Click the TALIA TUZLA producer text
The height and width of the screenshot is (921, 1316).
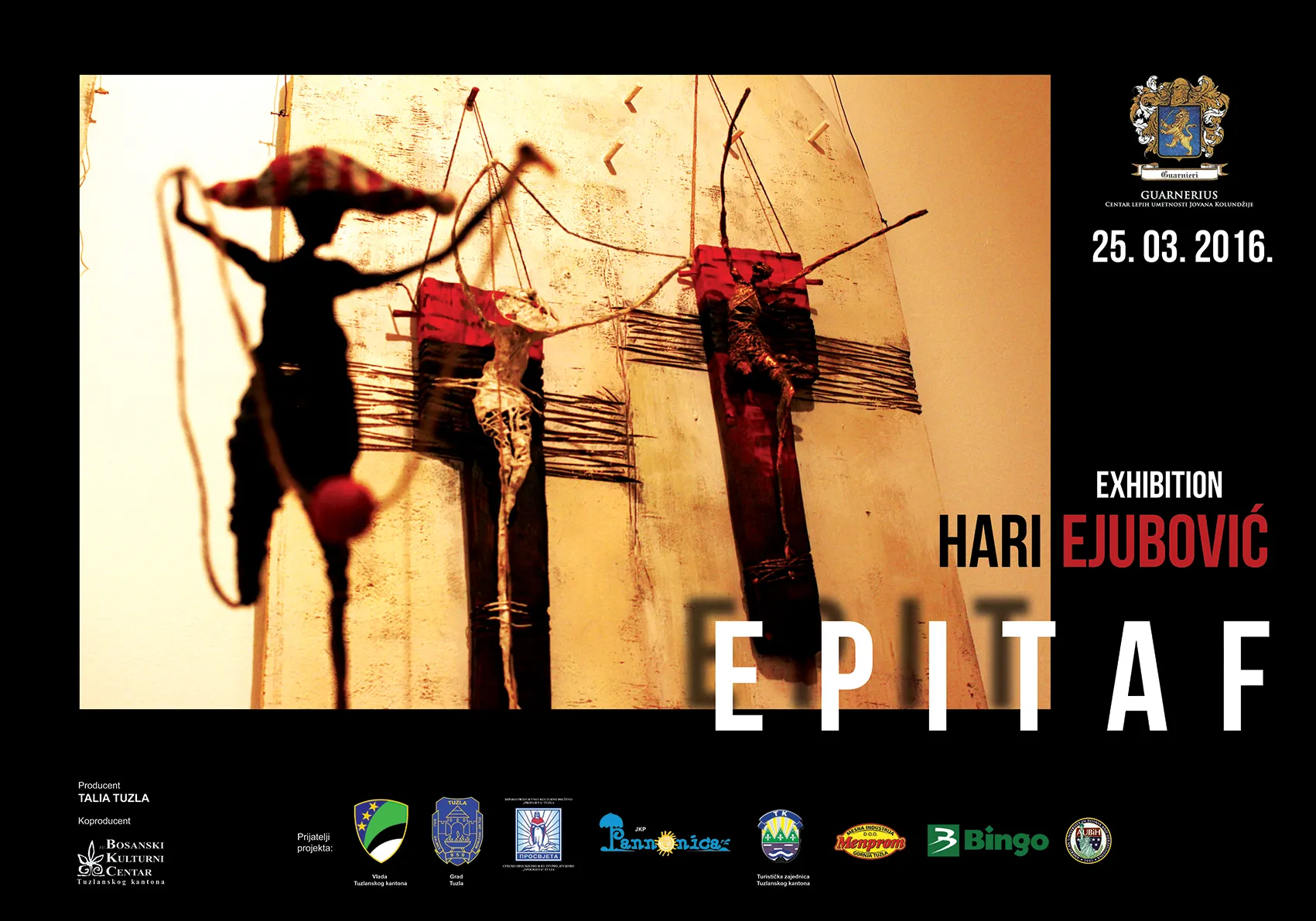click(x=114, y=798)
